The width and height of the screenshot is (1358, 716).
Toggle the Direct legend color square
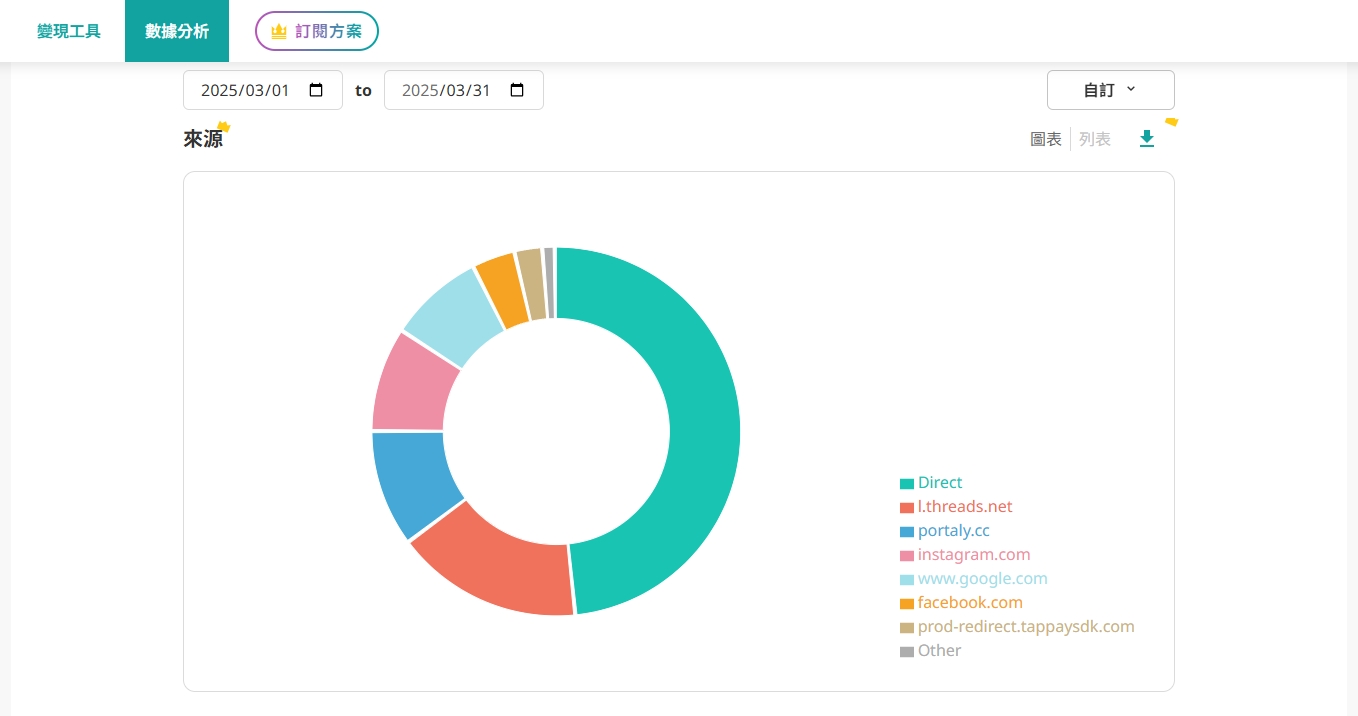point(907,483)
